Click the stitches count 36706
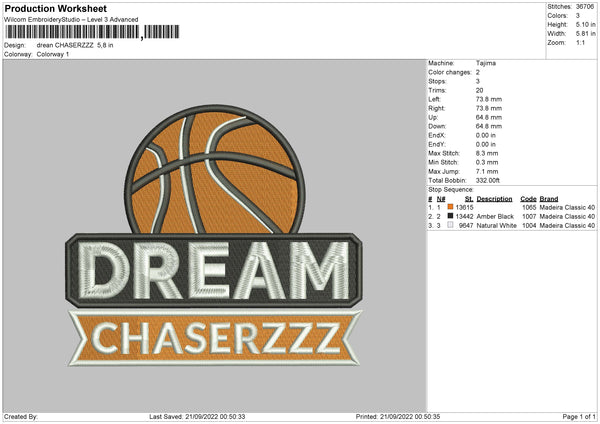This screenshot has width=600, height=424. [585, 7]
